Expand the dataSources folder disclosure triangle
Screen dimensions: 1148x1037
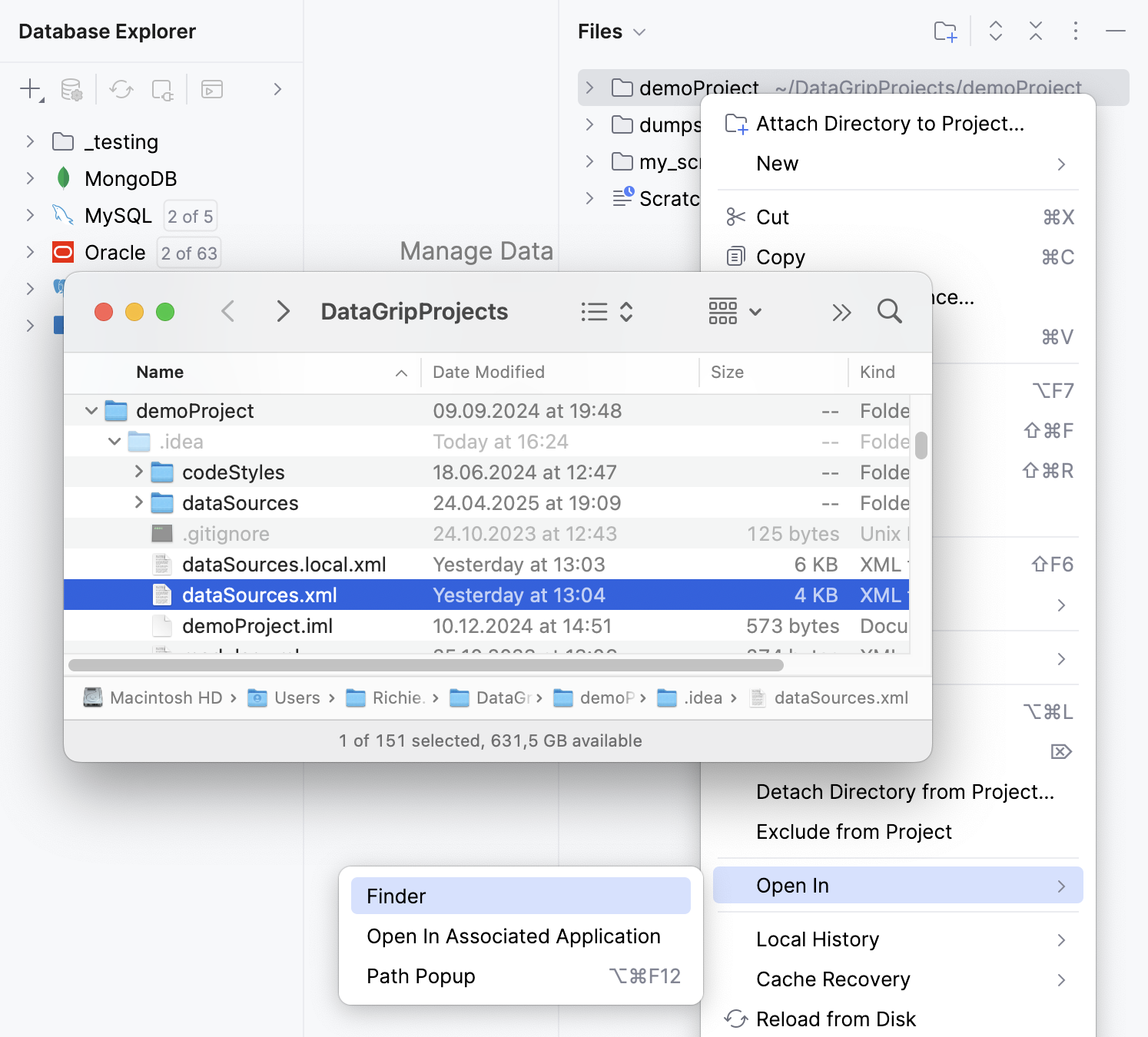coord(138,503)
